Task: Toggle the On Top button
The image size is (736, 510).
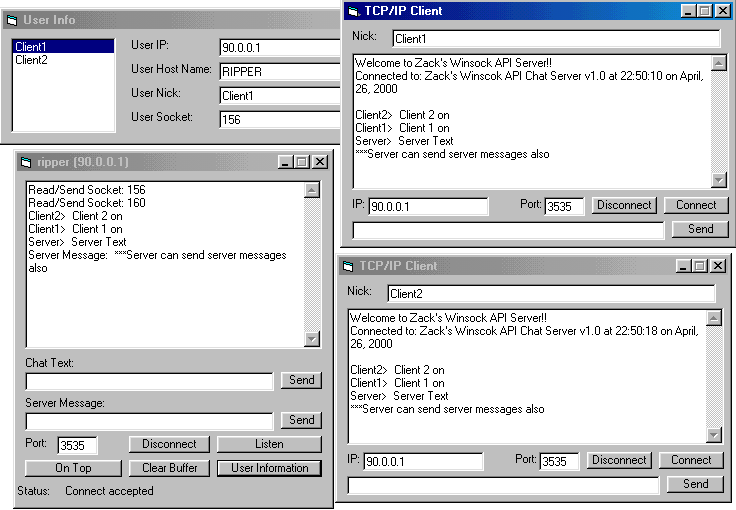Action: [x=73, y=468]
